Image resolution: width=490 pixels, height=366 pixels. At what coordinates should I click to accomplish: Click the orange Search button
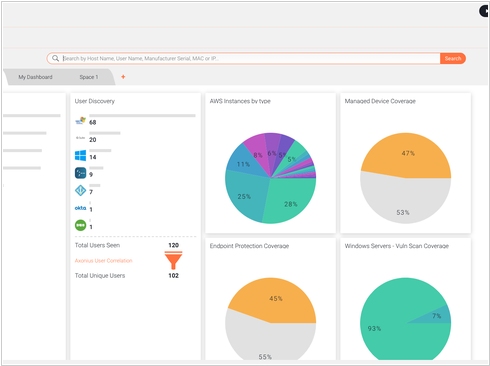click(x=452, y=59)
